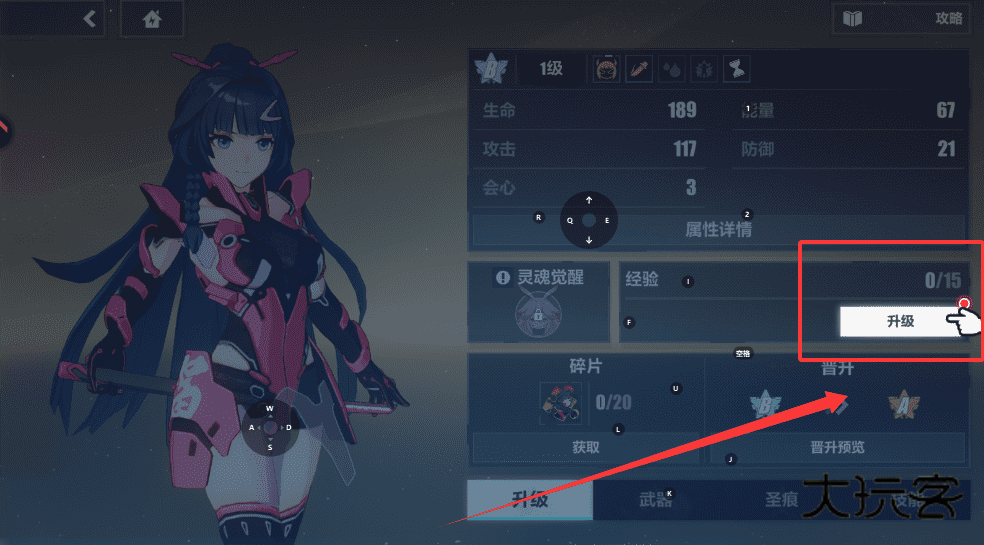Select the dagger skill icon
The height and width of the screenshot is (545, 984).
tap(639, 68)
